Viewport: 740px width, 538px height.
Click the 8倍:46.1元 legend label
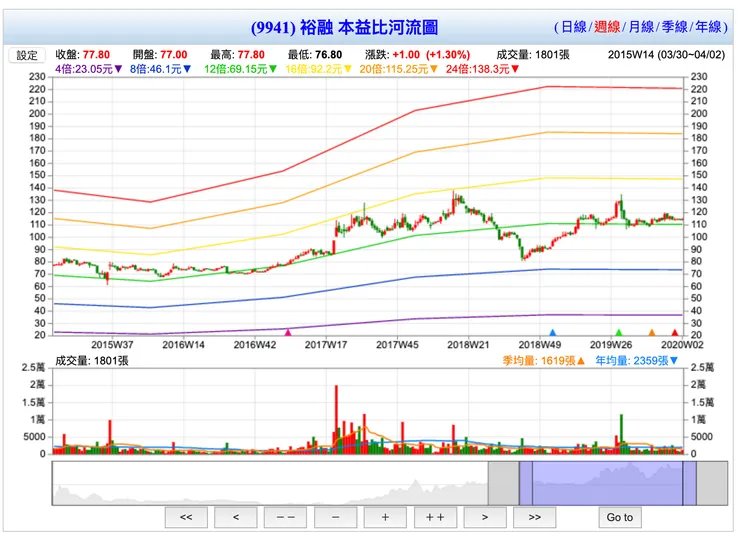pos(156,69)
